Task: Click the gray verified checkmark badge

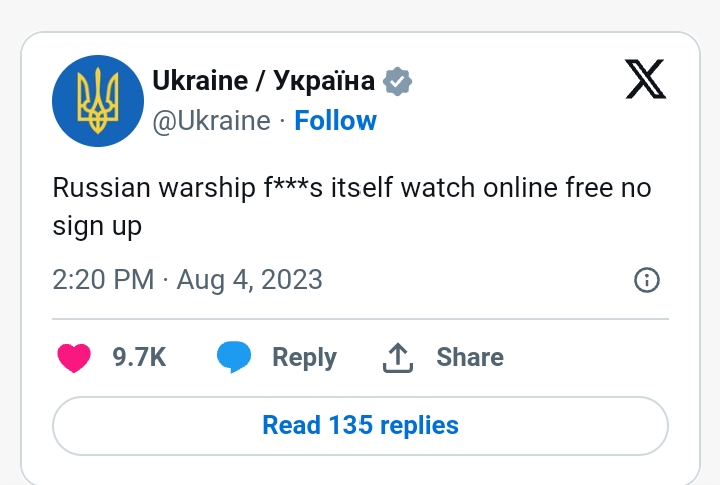Action: coord(397,81)
